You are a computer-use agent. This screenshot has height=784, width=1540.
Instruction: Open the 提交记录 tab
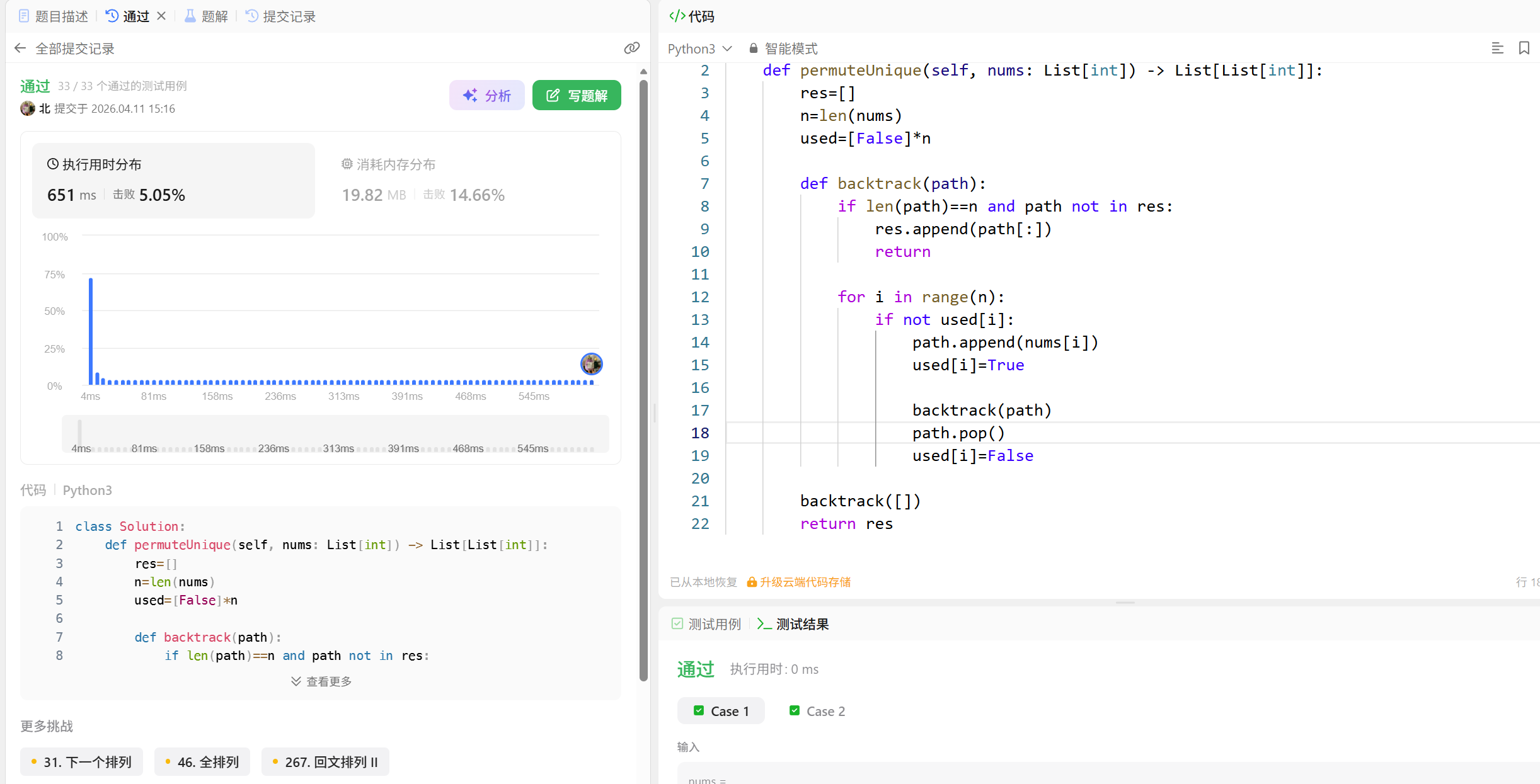pos(281,16)
